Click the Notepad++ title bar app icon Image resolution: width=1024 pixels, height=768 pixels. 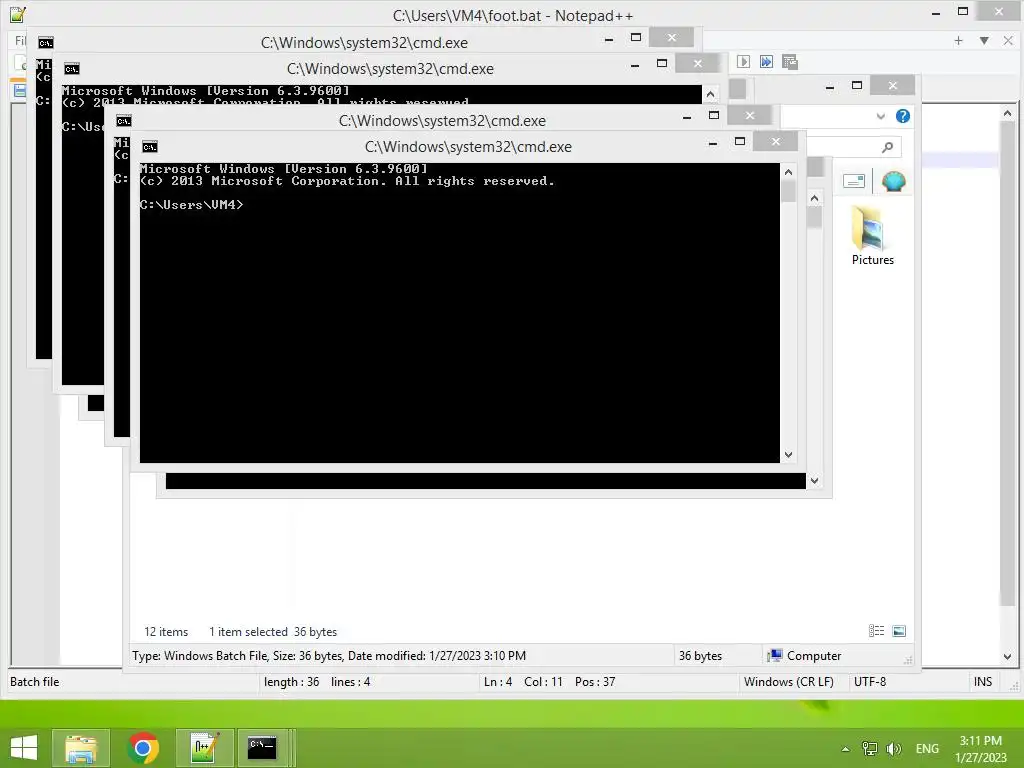coord(18,14)
